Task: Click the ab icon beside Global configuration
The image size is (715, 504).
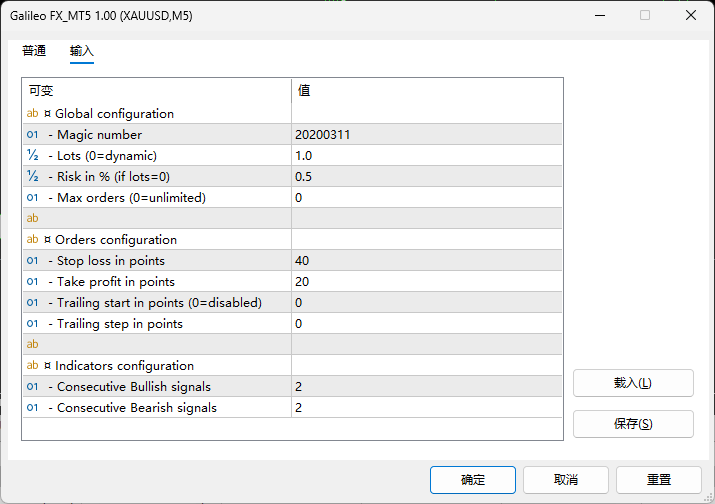Action: click(32, 114)
